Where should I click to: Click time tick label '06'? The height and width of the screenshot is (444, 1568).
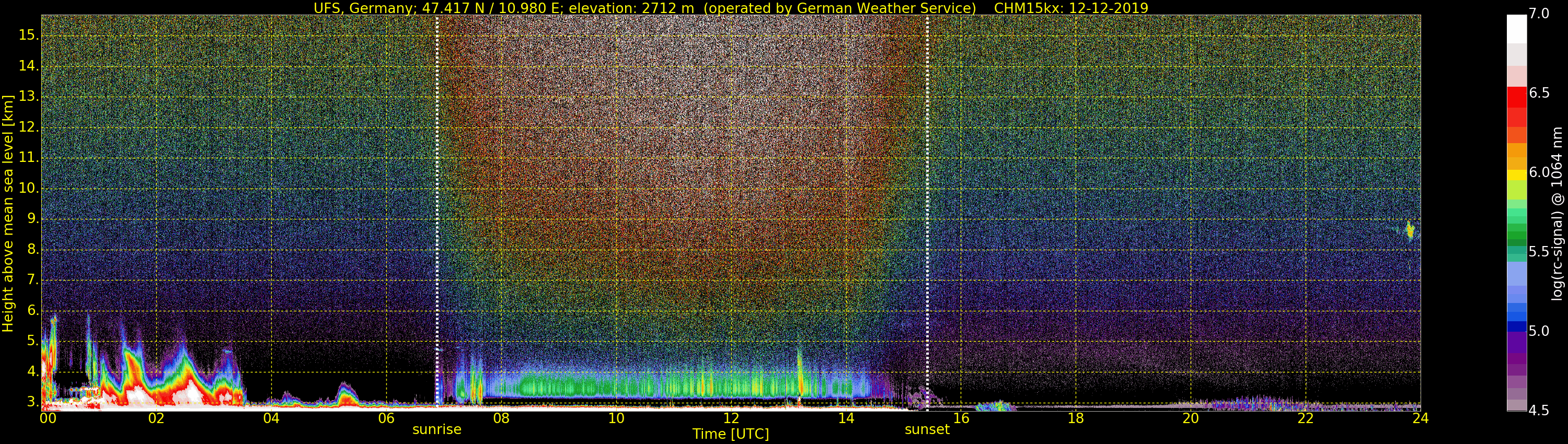tap(386, 418)
